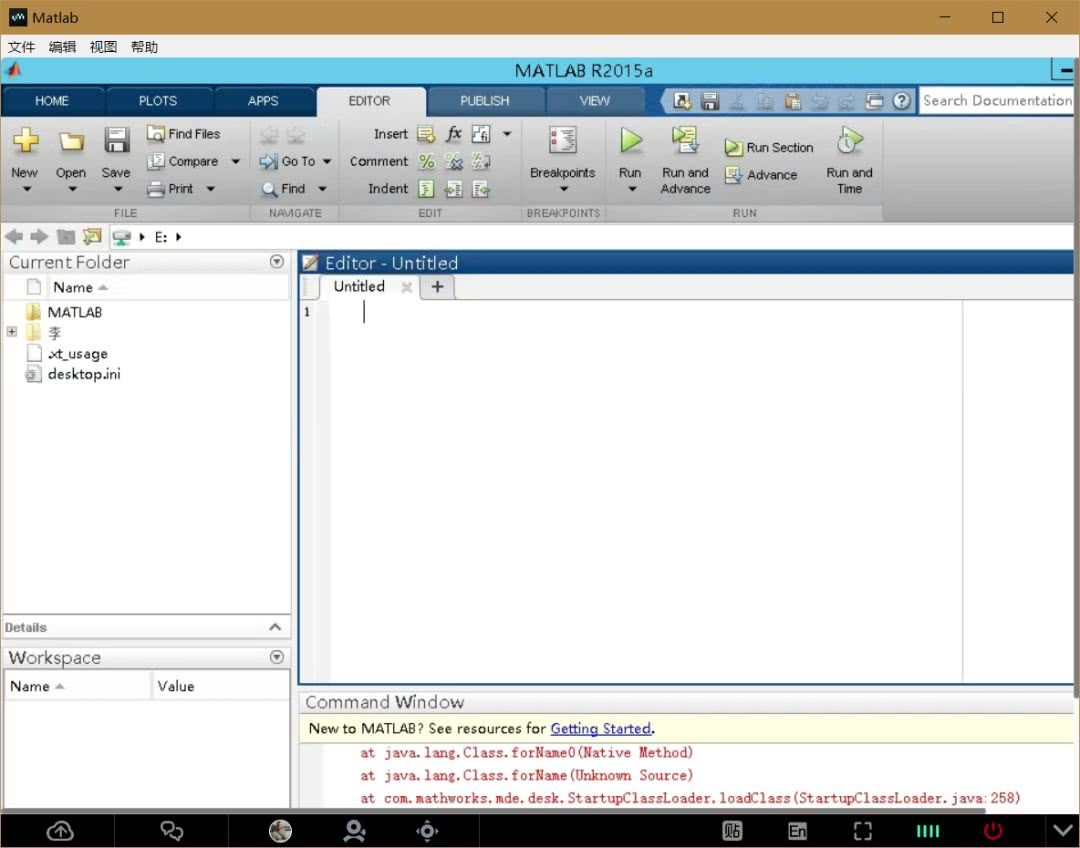Switch to the PUBLISH tab

point(484,101)
